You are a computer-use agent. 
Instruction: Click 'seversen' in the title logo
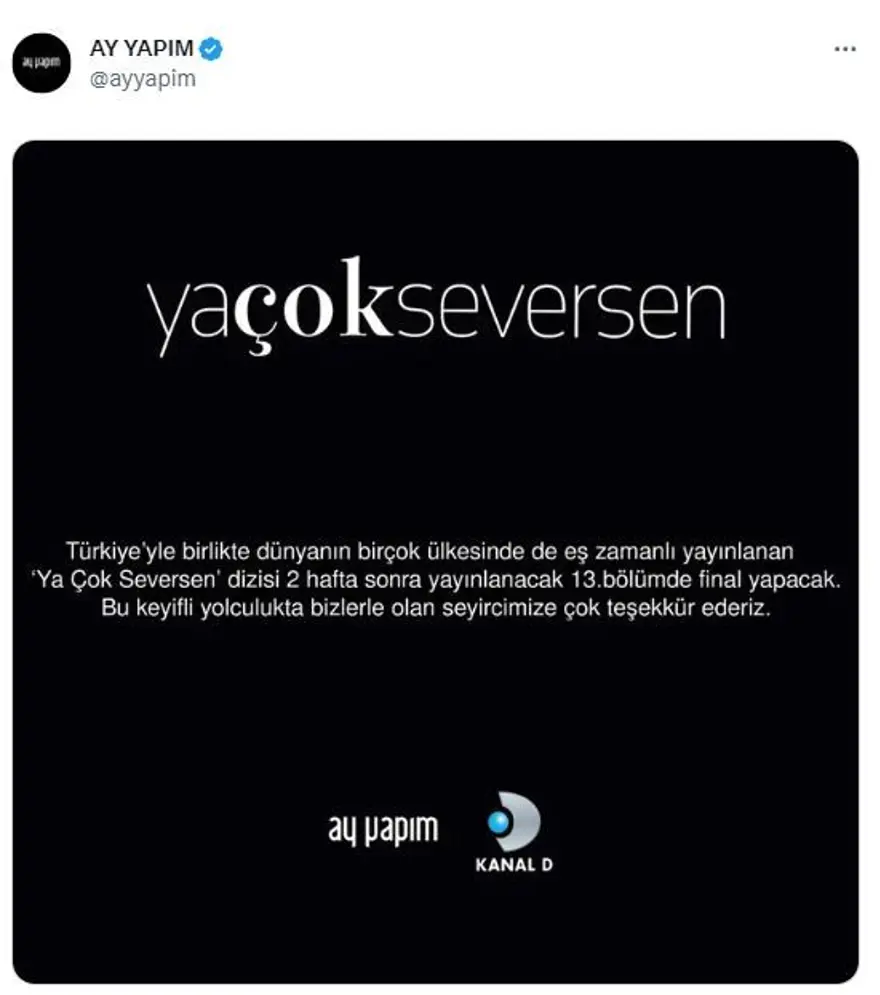click(x=560, y=309)
